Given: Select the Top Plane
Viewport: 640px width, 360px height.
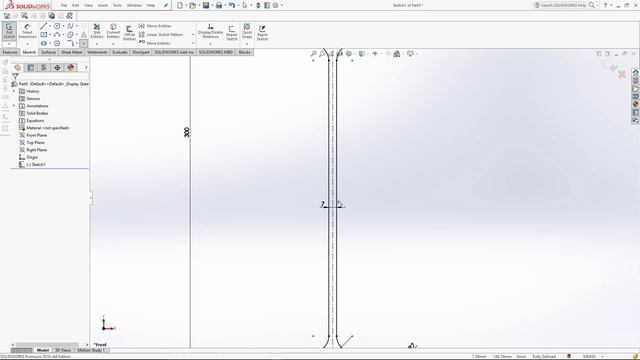Looking at the screenshot, I should point(35,143).
